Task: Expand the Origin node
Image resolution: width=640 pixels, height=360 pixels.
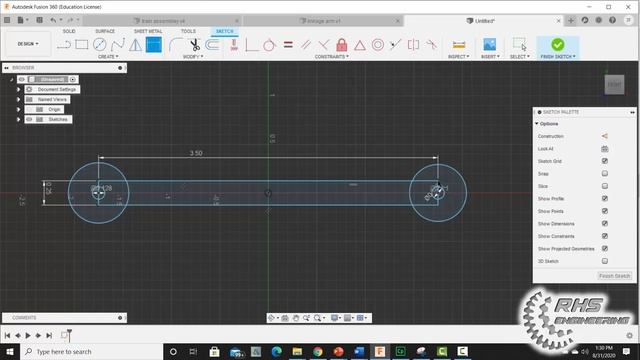Action: (18, 109)
